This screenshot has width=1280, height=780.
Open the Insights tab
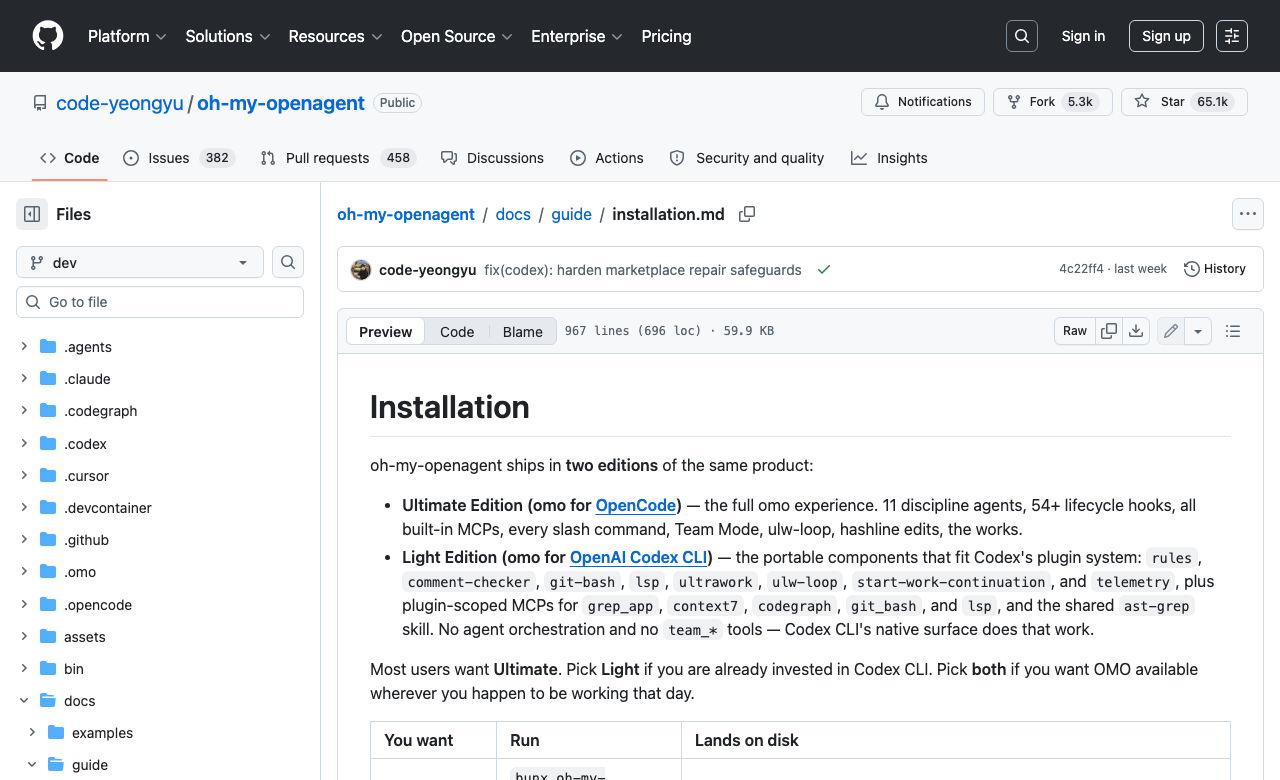890,158
